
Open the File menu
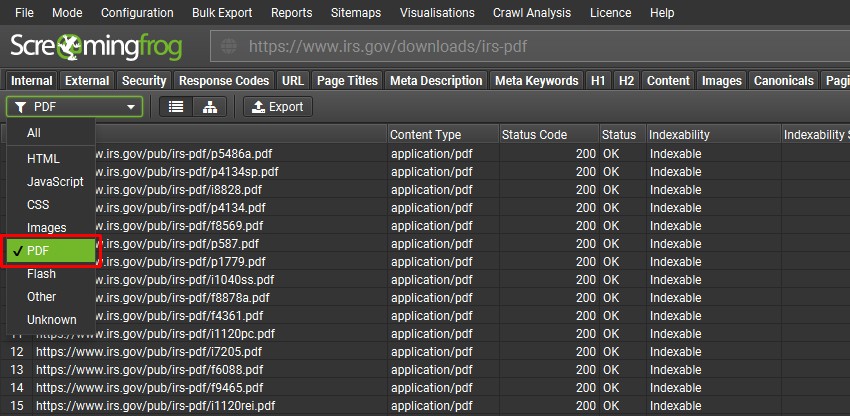click(x=24, y=12)
